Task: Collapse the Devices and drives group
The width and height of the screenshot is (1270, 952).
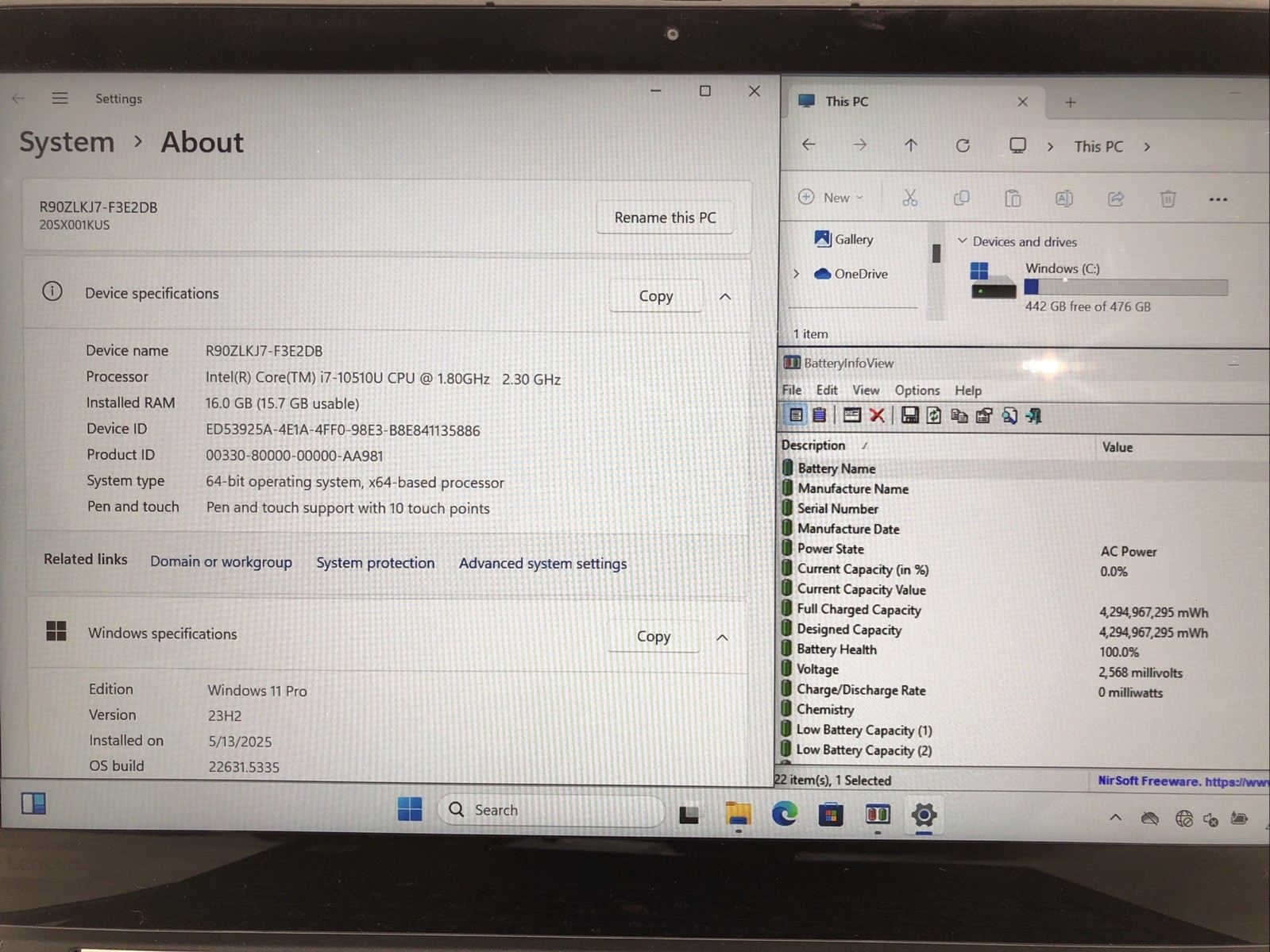Action: pyautogui.click(x=962, y=241)
